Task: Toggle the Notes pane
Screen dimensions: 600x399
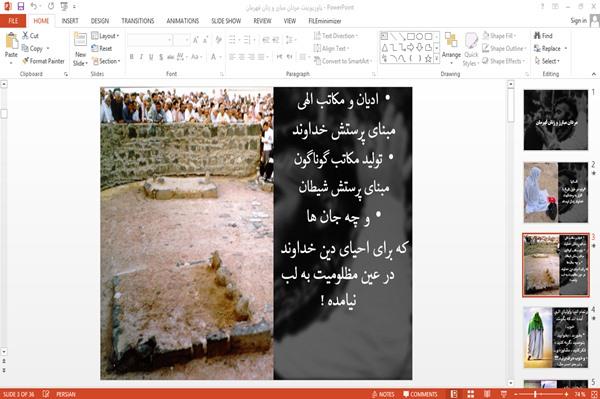Action: 383,394
